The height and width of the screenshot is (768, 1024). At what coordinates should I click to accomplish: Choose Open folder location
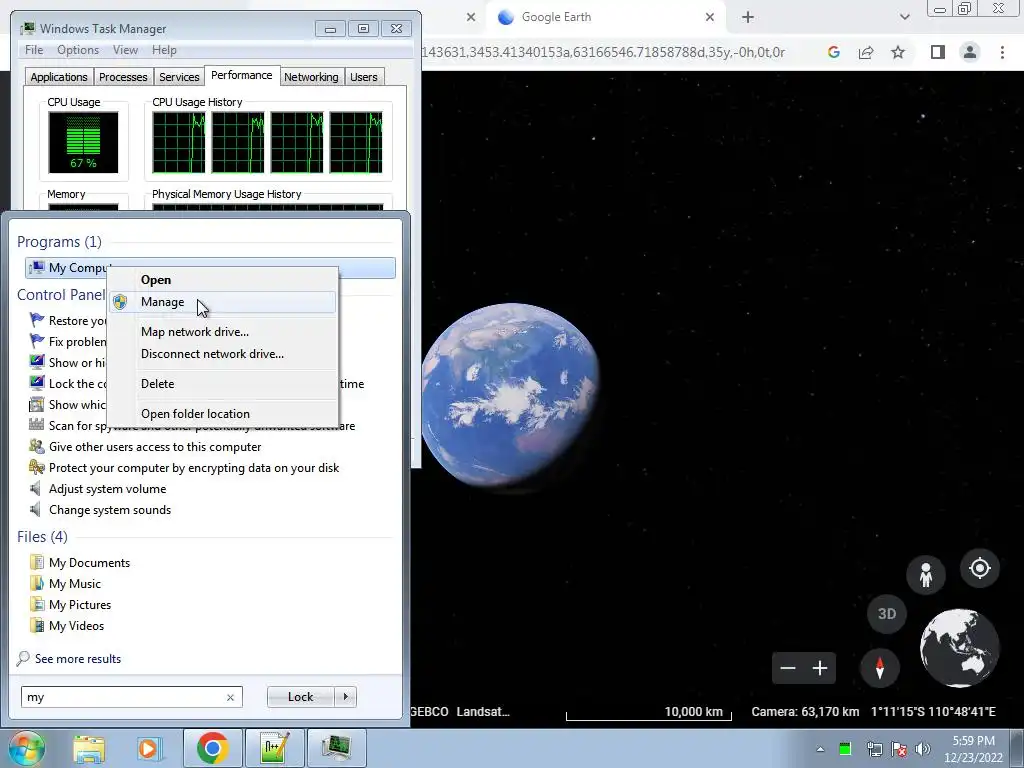(223, 414)
